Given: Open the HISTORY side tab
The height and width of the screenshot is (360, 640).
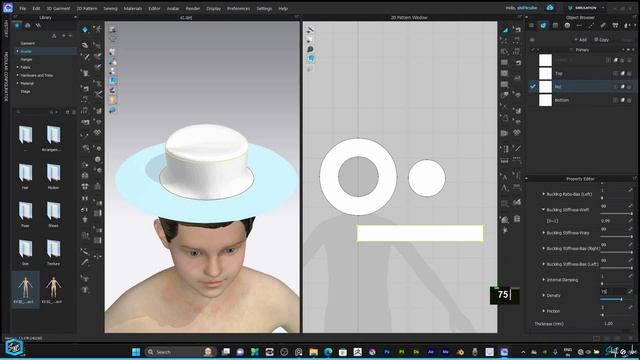Looking at the screenshot, I should click(x=6, y=29).
